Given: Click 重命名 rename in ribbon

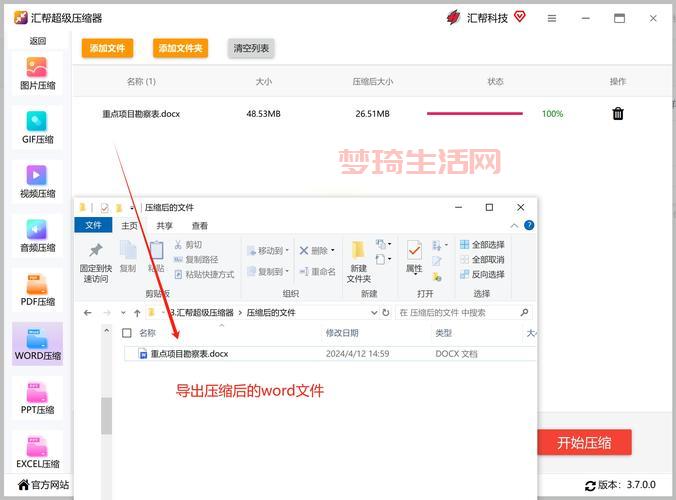Looking at the screenshot, I should pyautogui.click(x=318, y=272).
